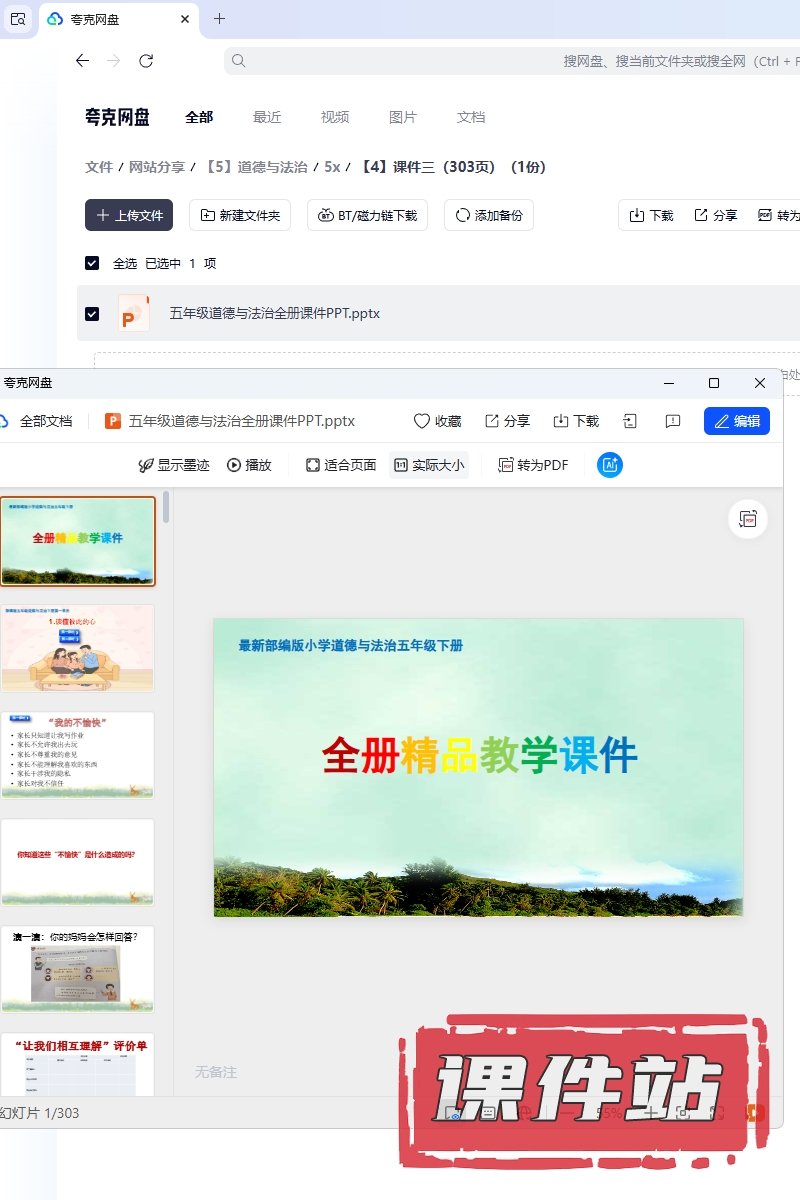800x1200 pixels.
Task: Click the move-to-folder icon right of 下载
Action: [630, 421]
